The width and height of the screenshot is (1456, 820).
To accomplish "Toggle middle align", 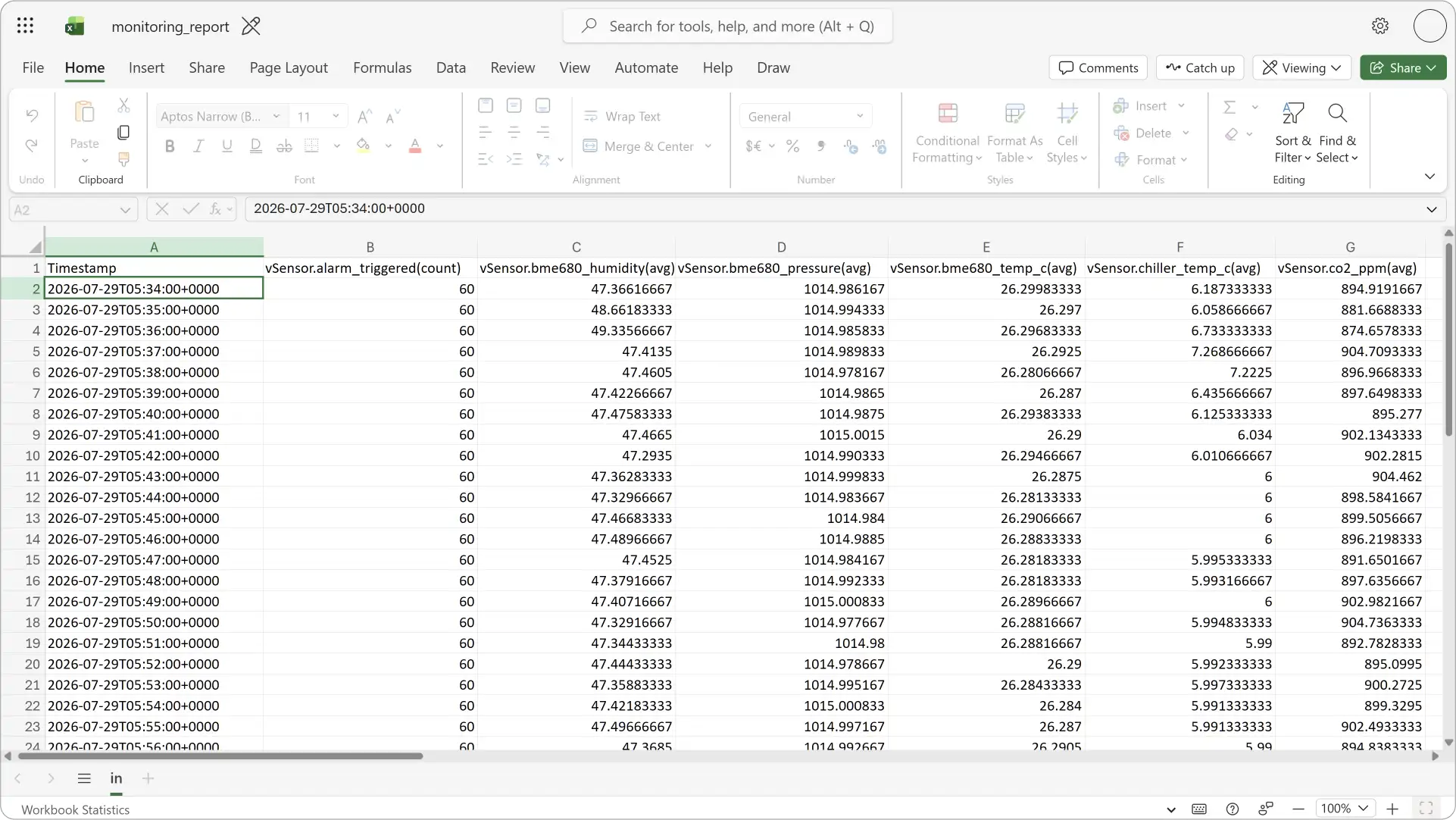I will tap(514, 105).
